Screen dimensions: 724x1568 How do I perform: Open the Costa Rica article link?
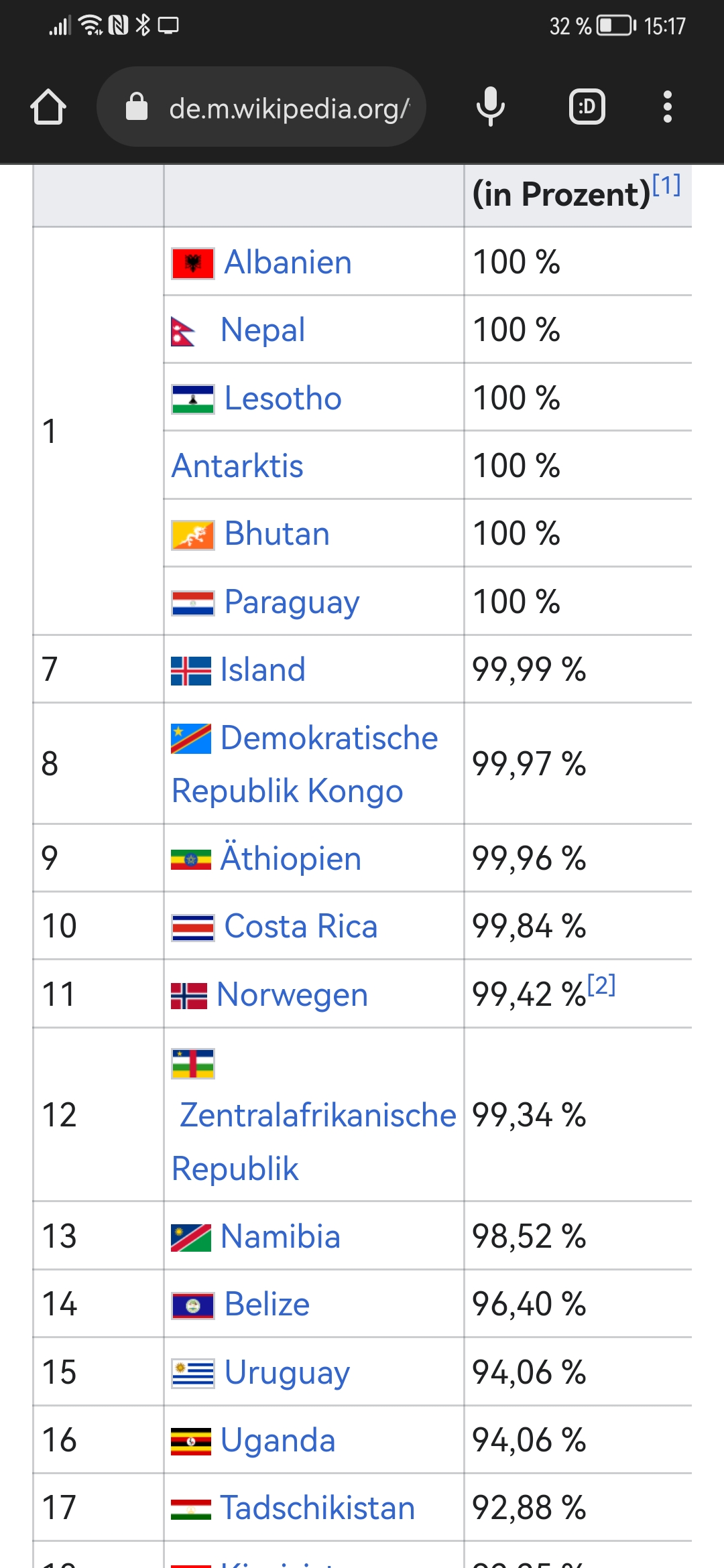point(301,926)
